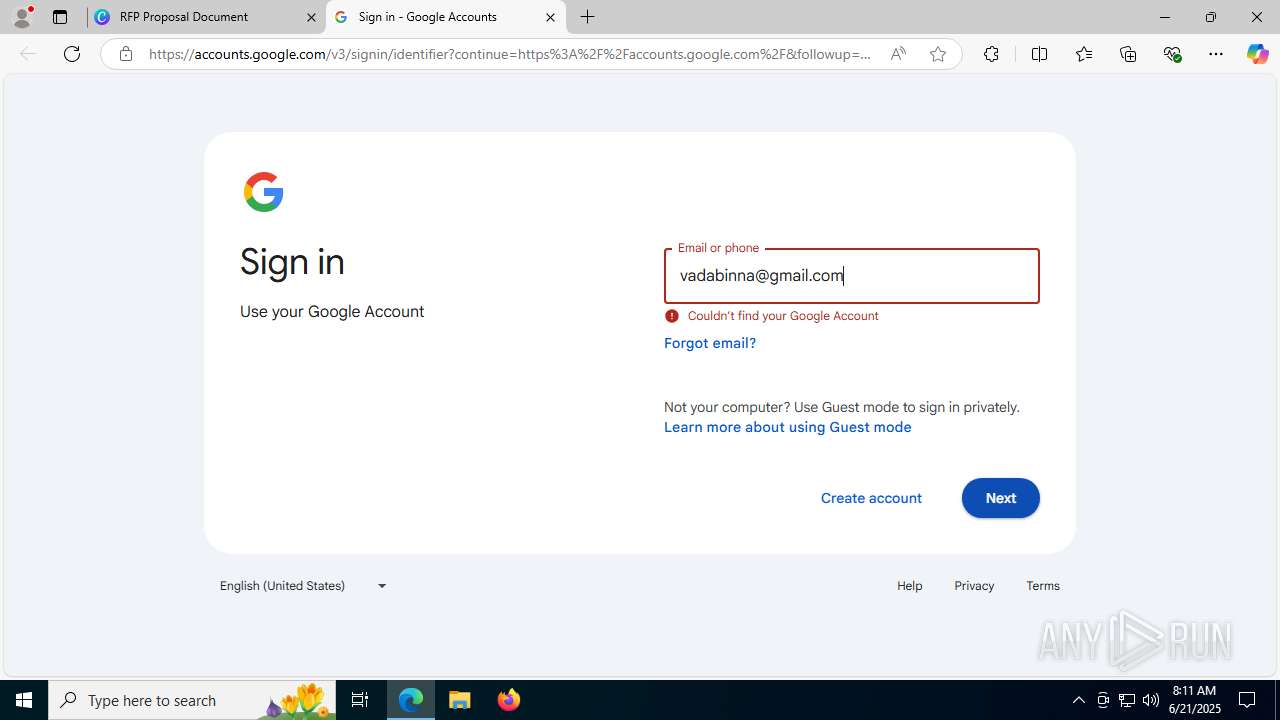Open a new browser tab
This screenshot has height=720, width=1280.
(588, 17)
